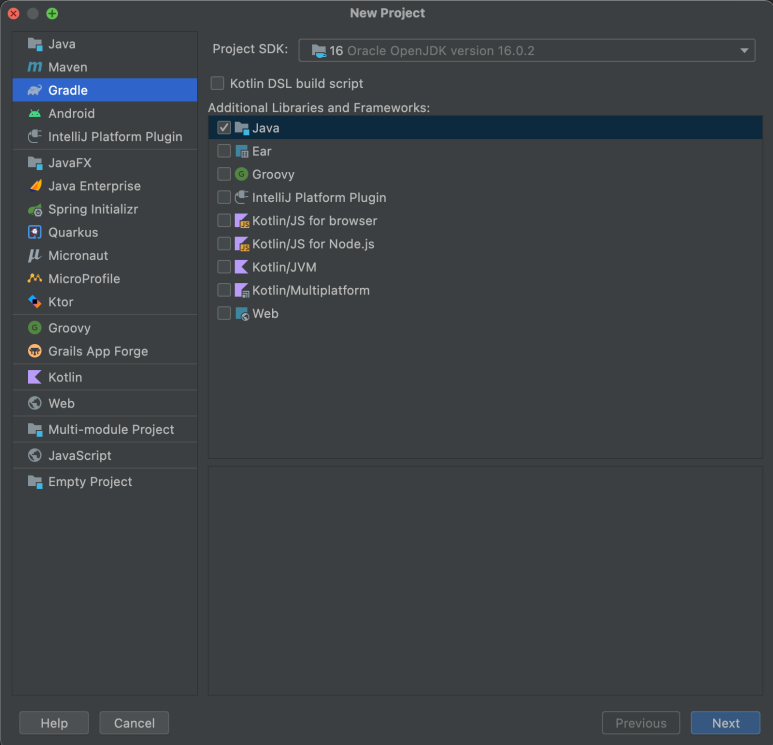Screen dimensions: 773x745
Task: Select Quarkus project type label
Action: click(73, 232)
